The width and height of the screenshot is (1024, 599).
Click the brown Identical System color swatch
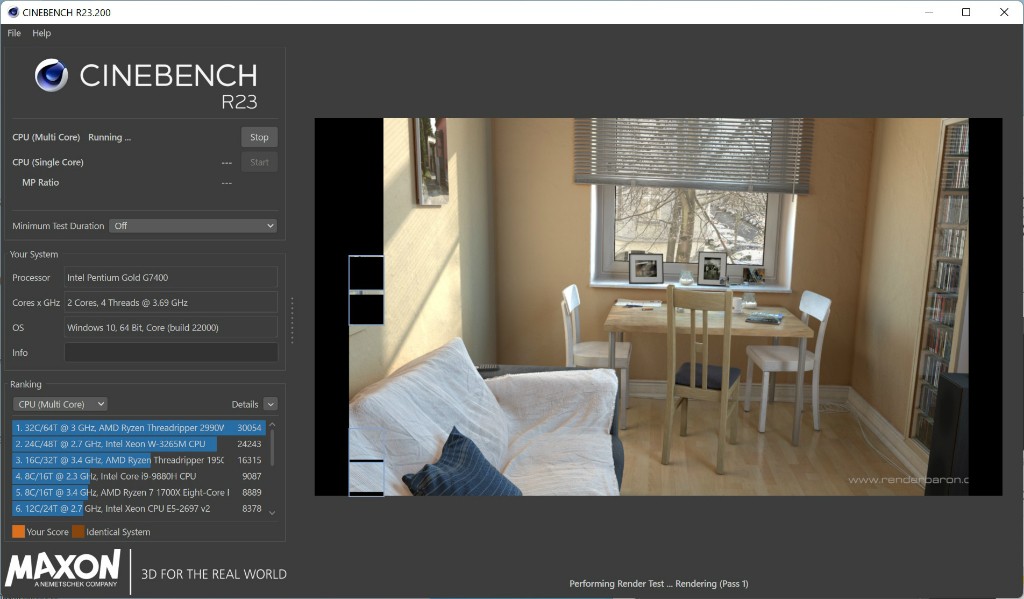[x=78, y=531]
